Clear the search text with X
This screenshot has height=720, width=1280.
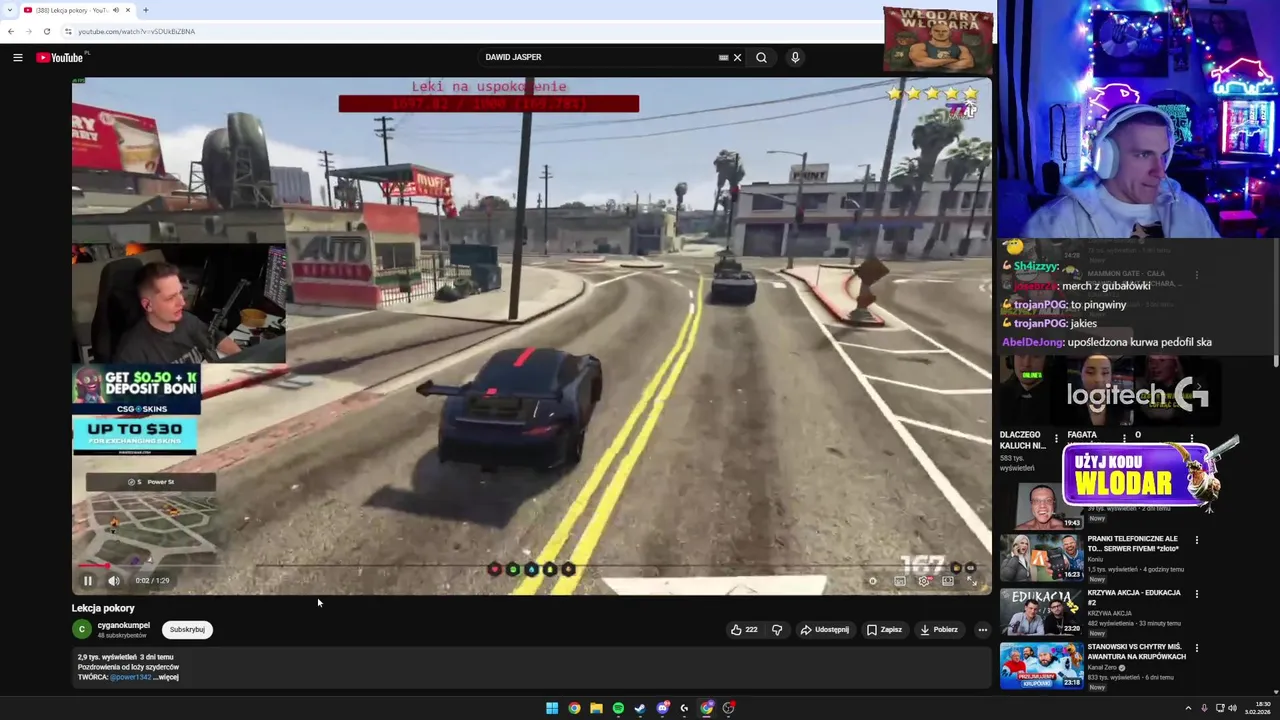737,57
